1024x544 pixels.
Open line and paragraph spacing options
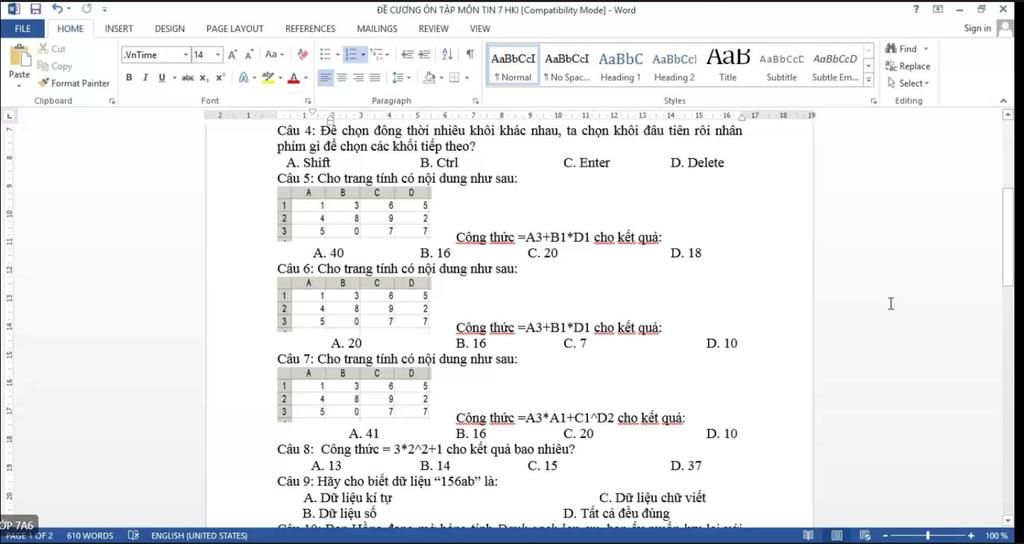point(398,78)
